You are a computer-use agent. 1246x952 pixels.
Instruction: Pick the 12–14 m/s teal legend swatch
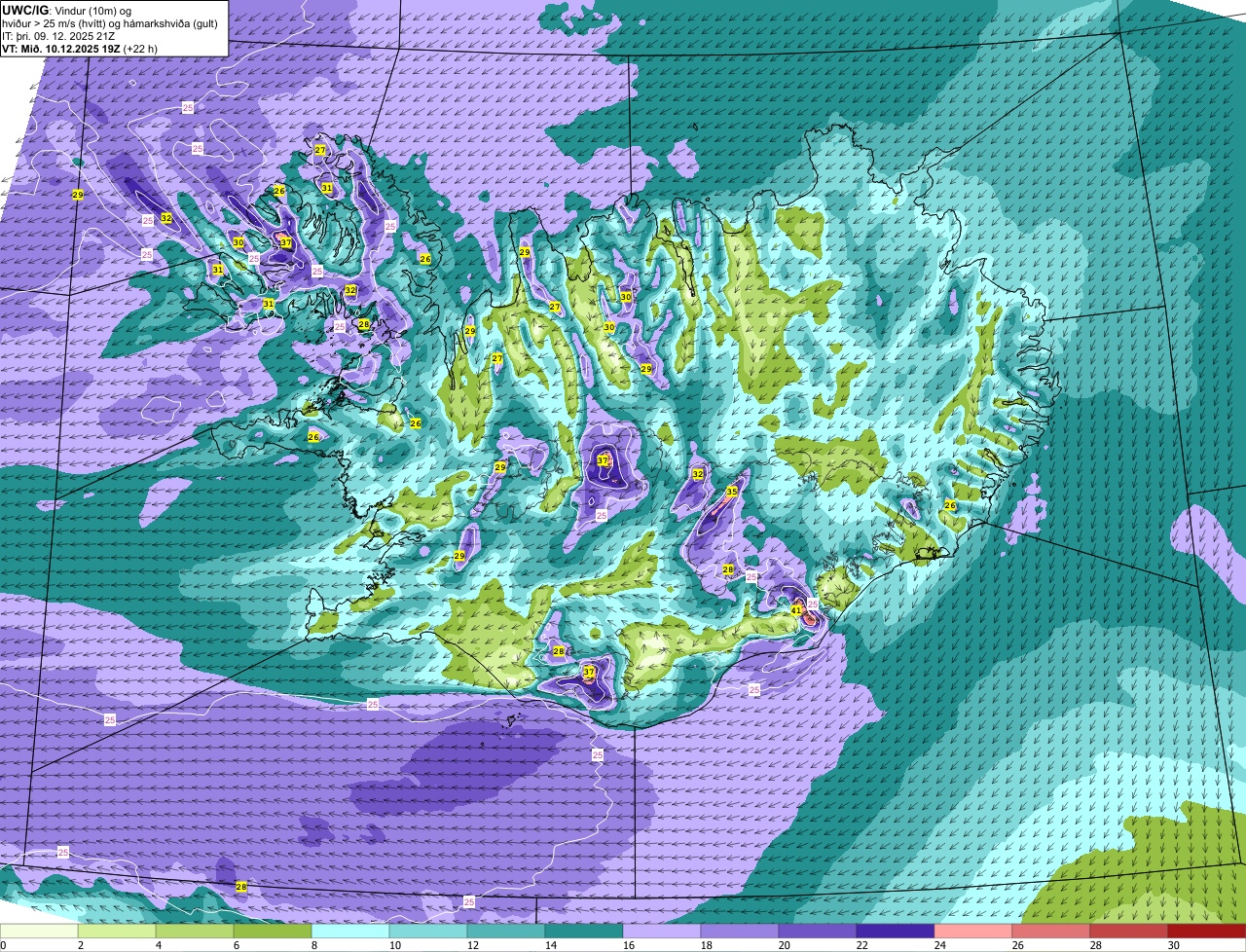pos(507,932)
